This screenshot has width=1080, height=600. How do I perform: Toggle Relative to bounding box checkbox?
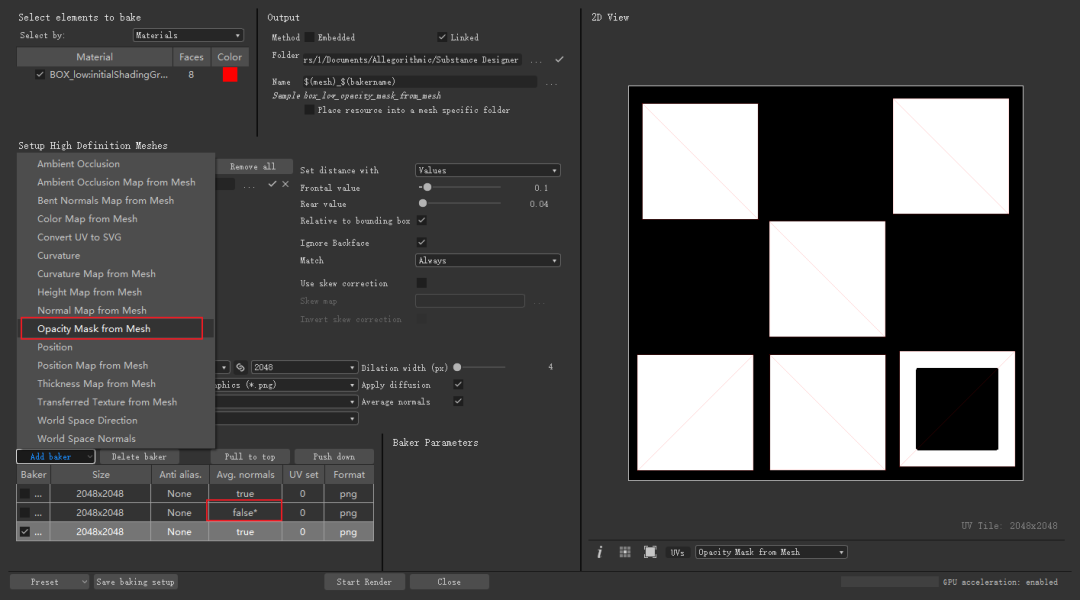[x=422, y=220]
